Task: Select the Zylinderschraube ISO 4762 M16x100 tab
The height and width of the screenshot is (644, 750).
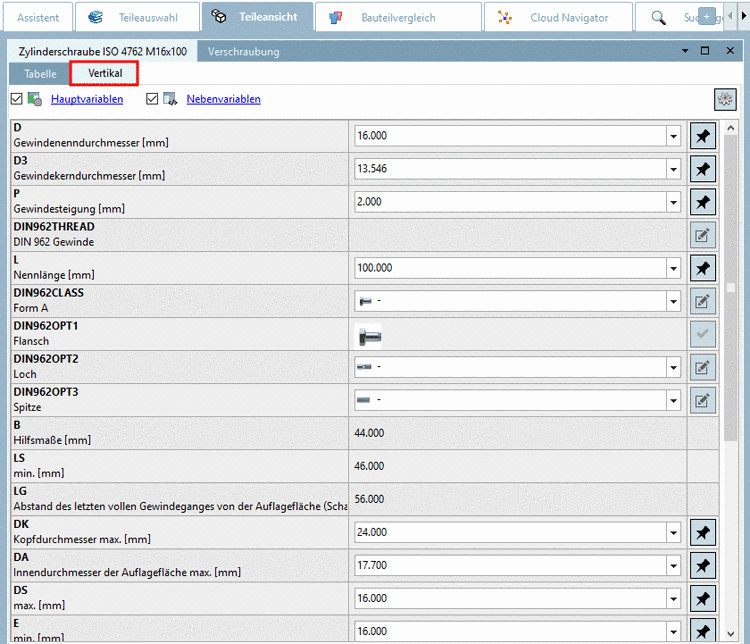Action: (x=102, y=51)
